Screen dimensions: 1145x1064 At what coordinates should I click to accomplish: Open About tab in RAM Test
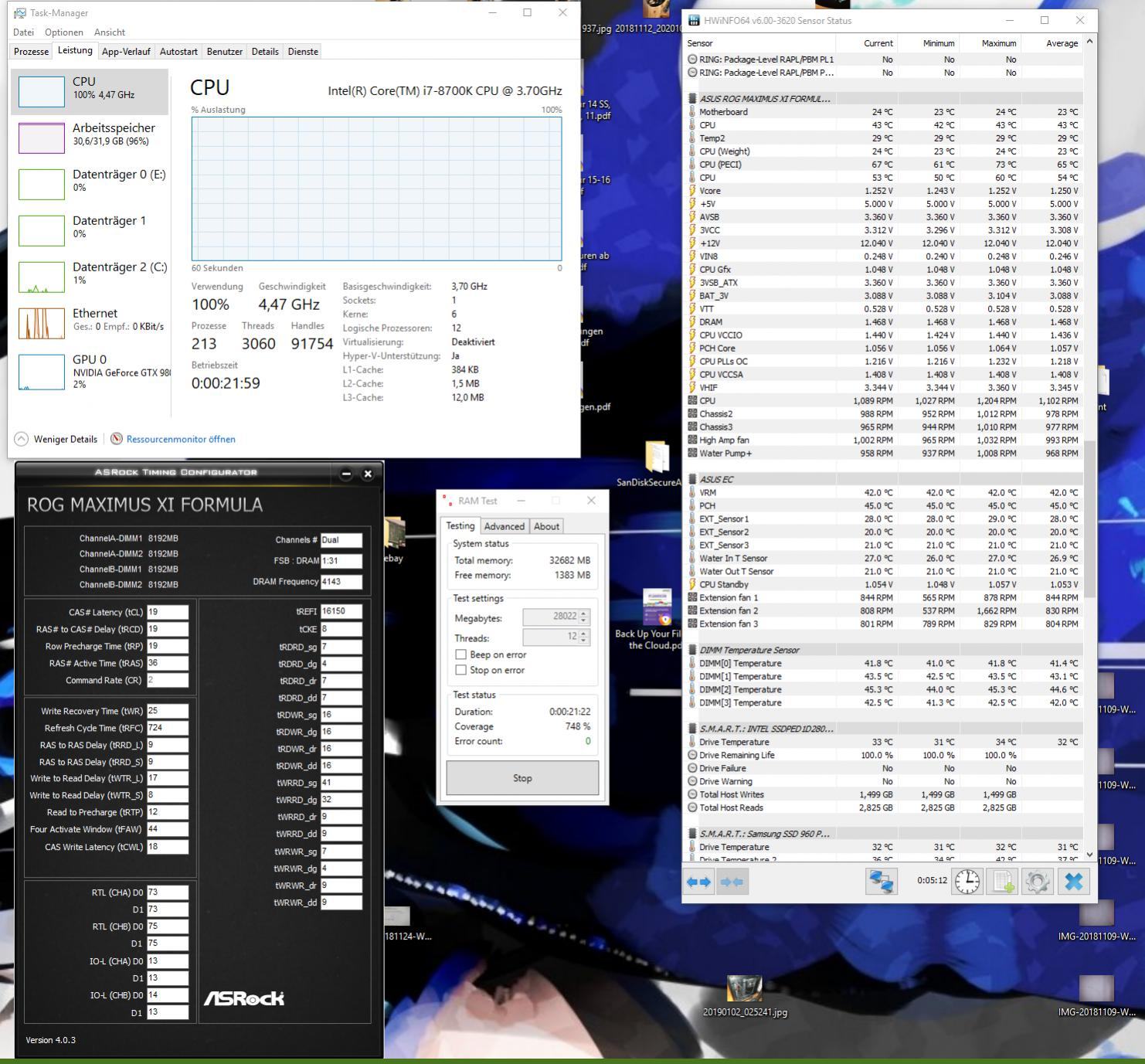[546, 526]
